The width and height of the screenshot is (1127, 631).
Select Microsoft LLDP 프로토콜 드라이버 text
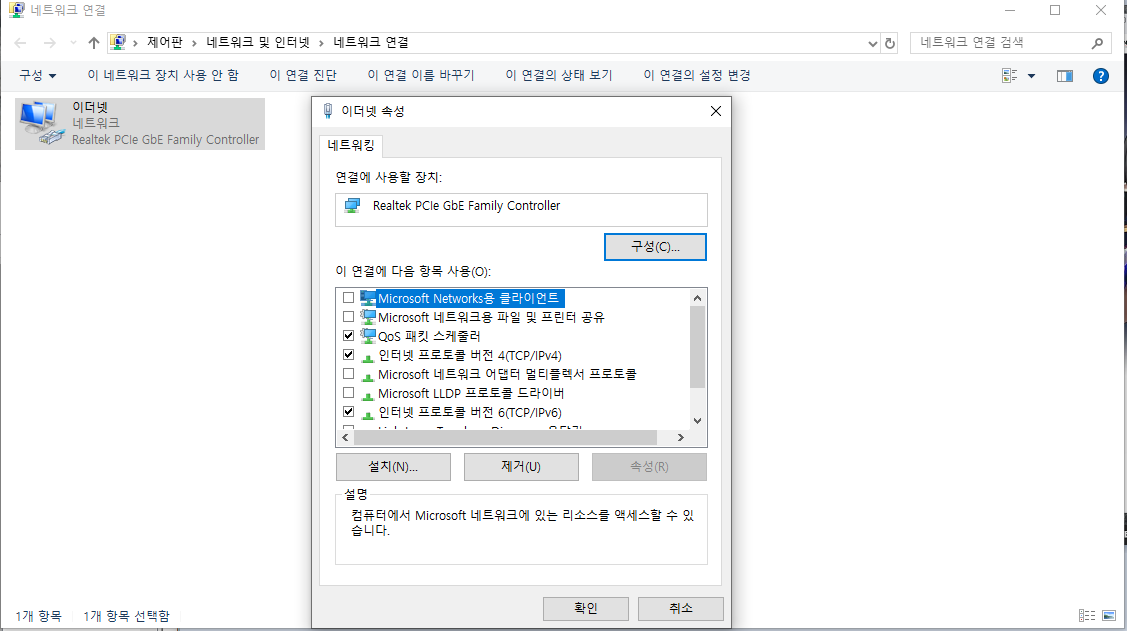(x=471, y=393)
